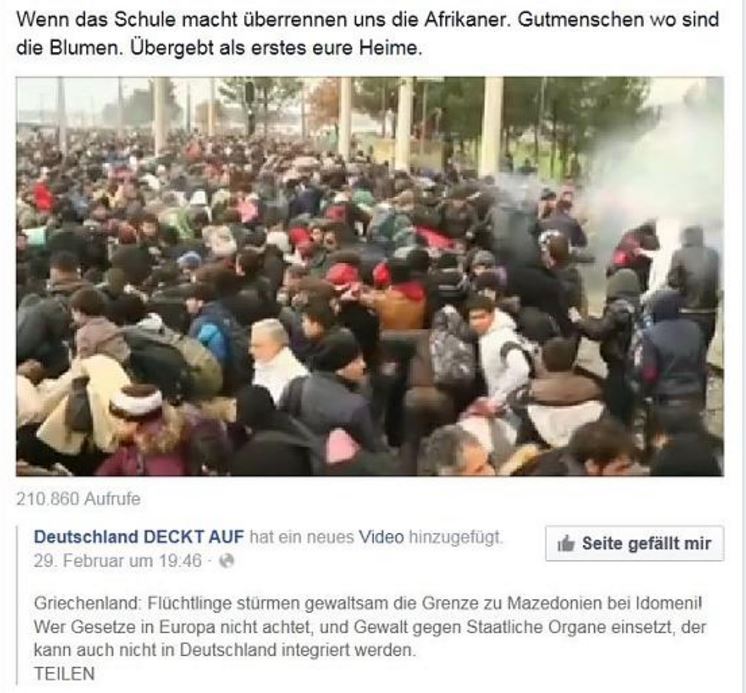Click the caption starting Wenn das Schule macht

(367, 34)
